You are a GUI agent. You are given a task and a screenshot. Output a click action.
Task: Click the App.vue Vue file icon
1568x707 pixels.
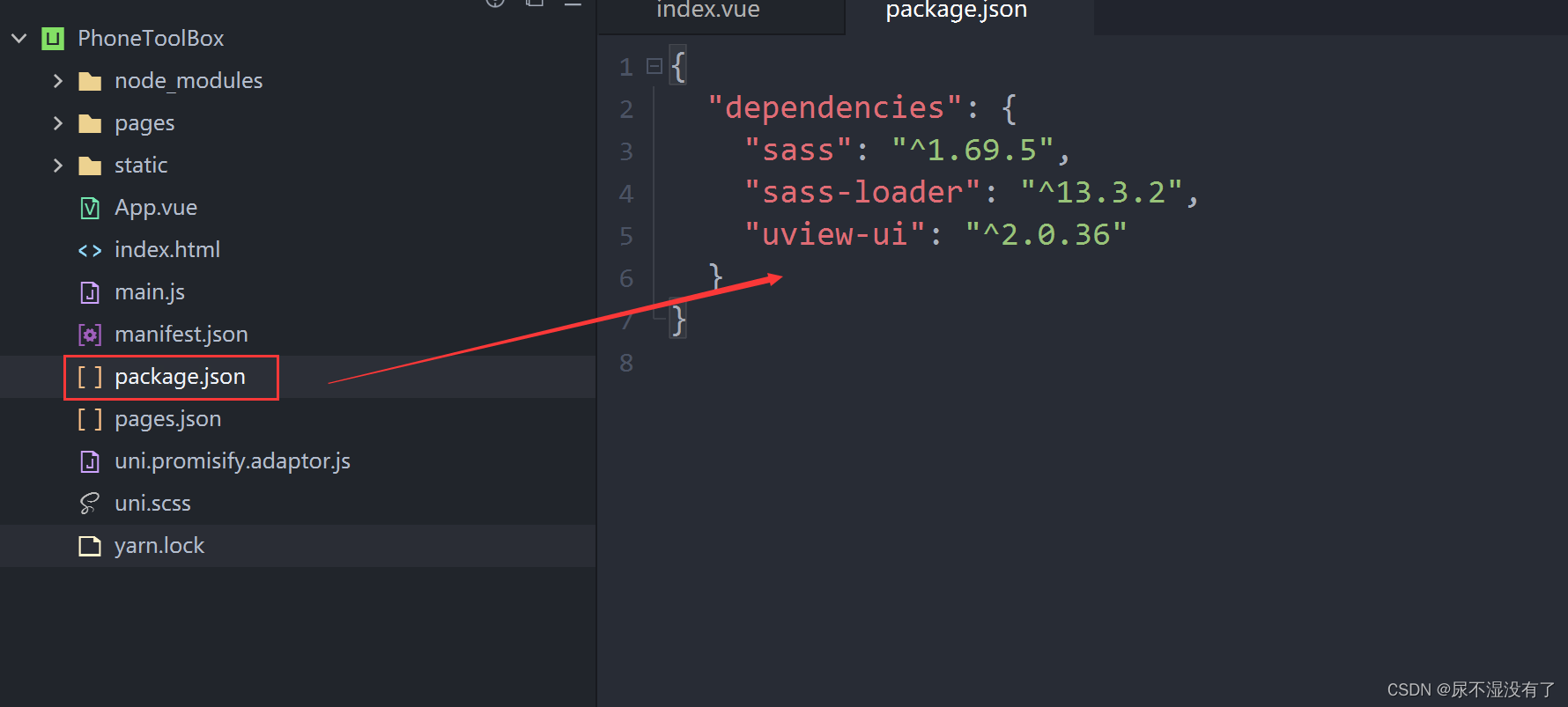[x=90, y=208]
